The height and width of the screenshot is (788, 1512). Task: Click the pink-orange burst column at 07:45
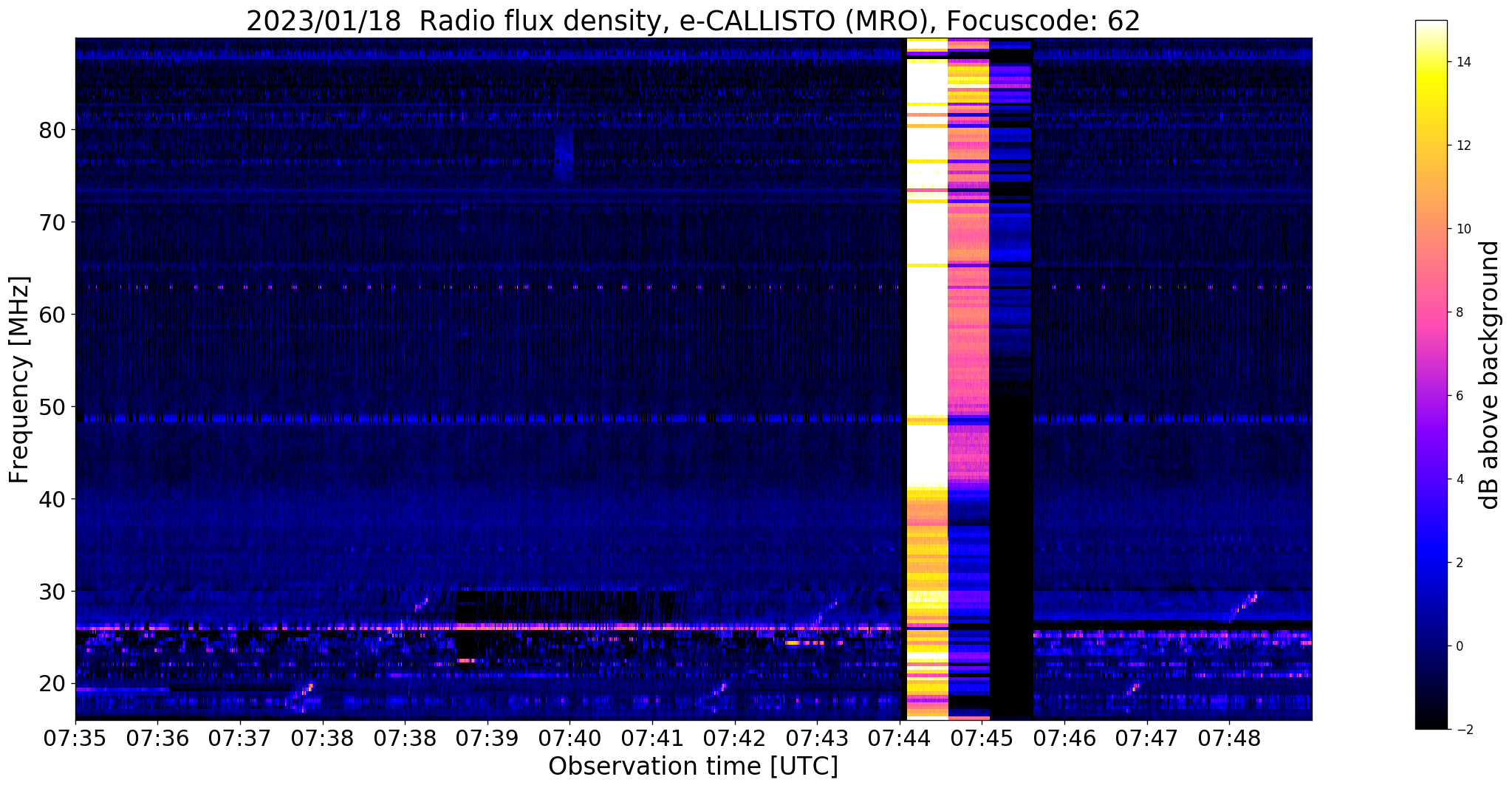(x=968, y=378)
